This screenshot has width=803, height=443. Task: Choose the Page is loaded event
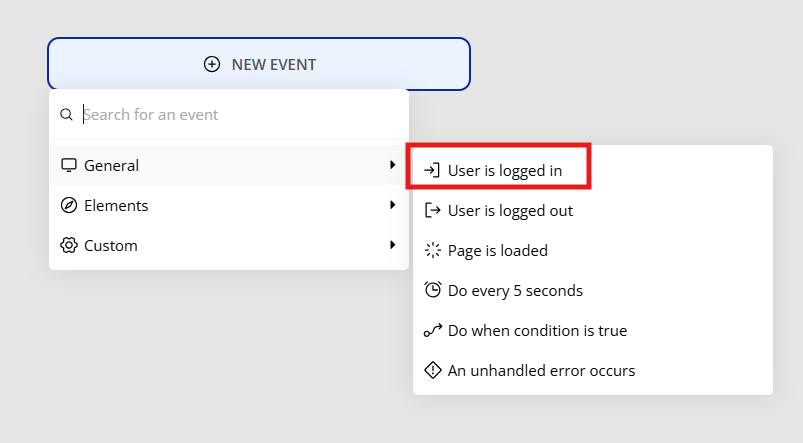pos(593,250)
